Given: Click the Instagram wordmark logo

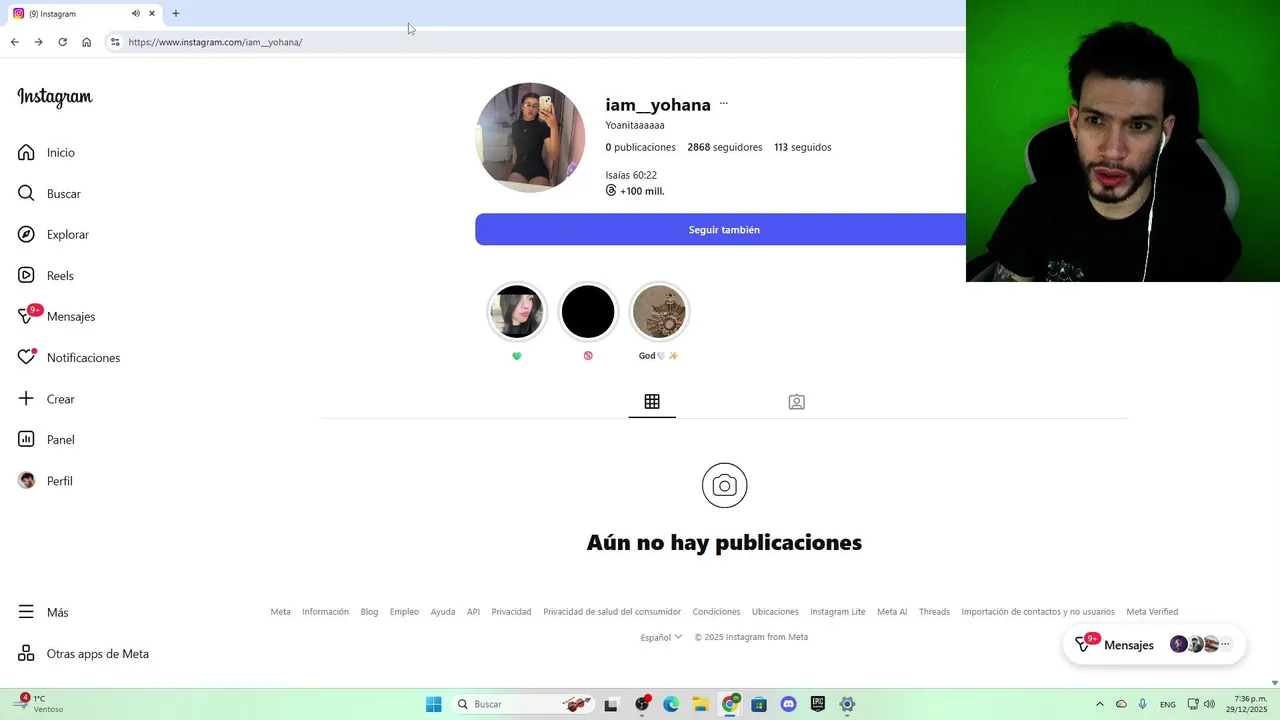Looking at the screenshot, I should (x=55, y=97).
